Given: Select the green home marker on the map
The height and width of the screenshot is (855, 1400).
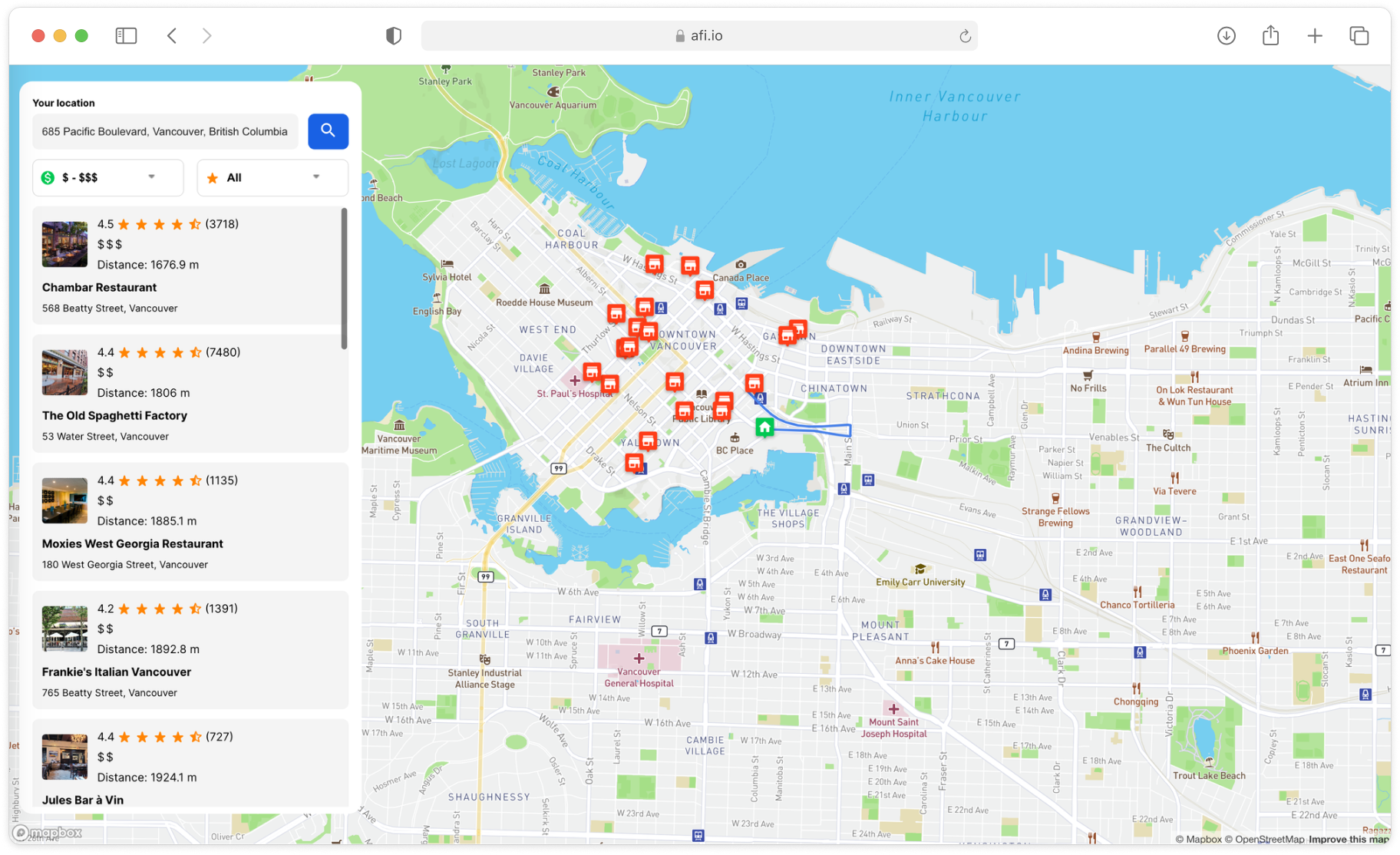Looking at the screenshot, I should pyautogui.click(x=764, y=427).
